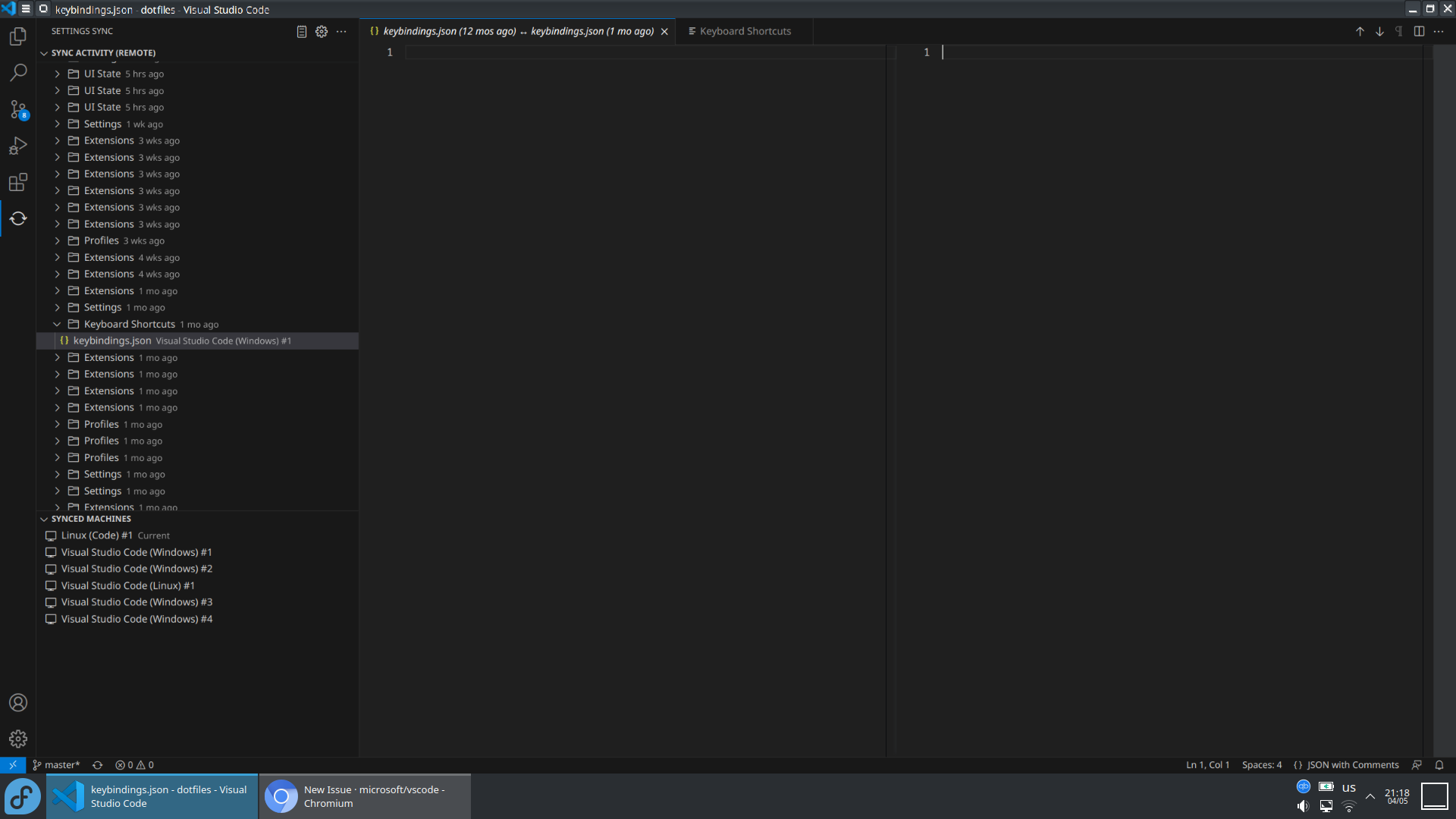Screen dimensions: 1456x819
Task: Toggle Split Editor layout
Action: point(1419,31)
